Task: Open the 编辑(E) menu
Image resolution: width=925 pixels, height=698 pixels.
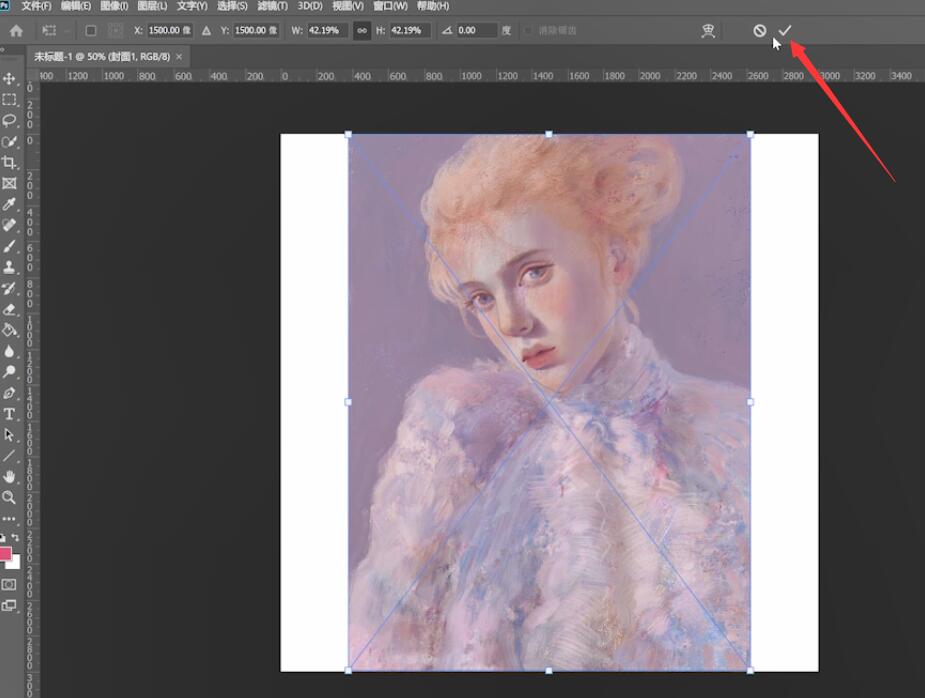Action: pos(76,6)
